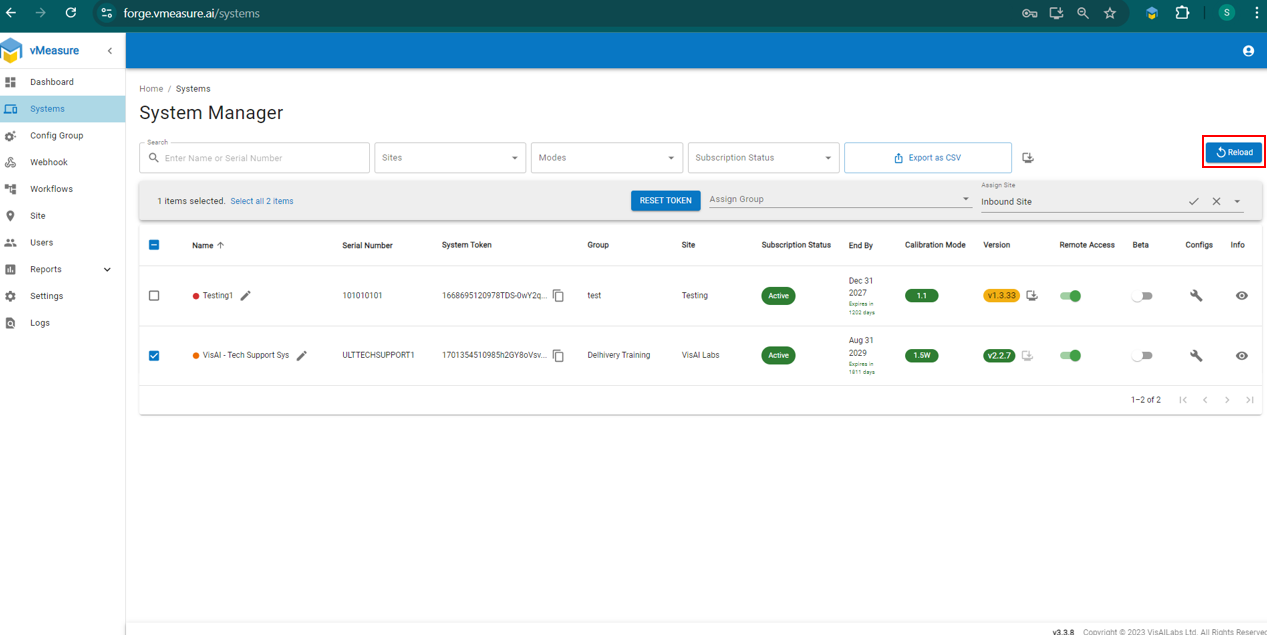
Task: Open the Sites filter dropdown
Action: click(450, 158)
